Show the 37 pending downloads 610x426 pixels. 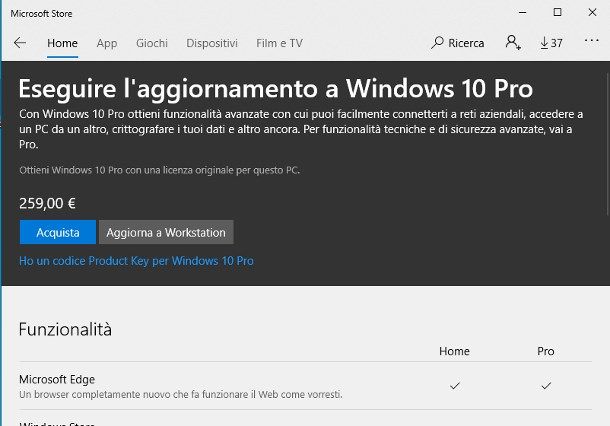551,43
